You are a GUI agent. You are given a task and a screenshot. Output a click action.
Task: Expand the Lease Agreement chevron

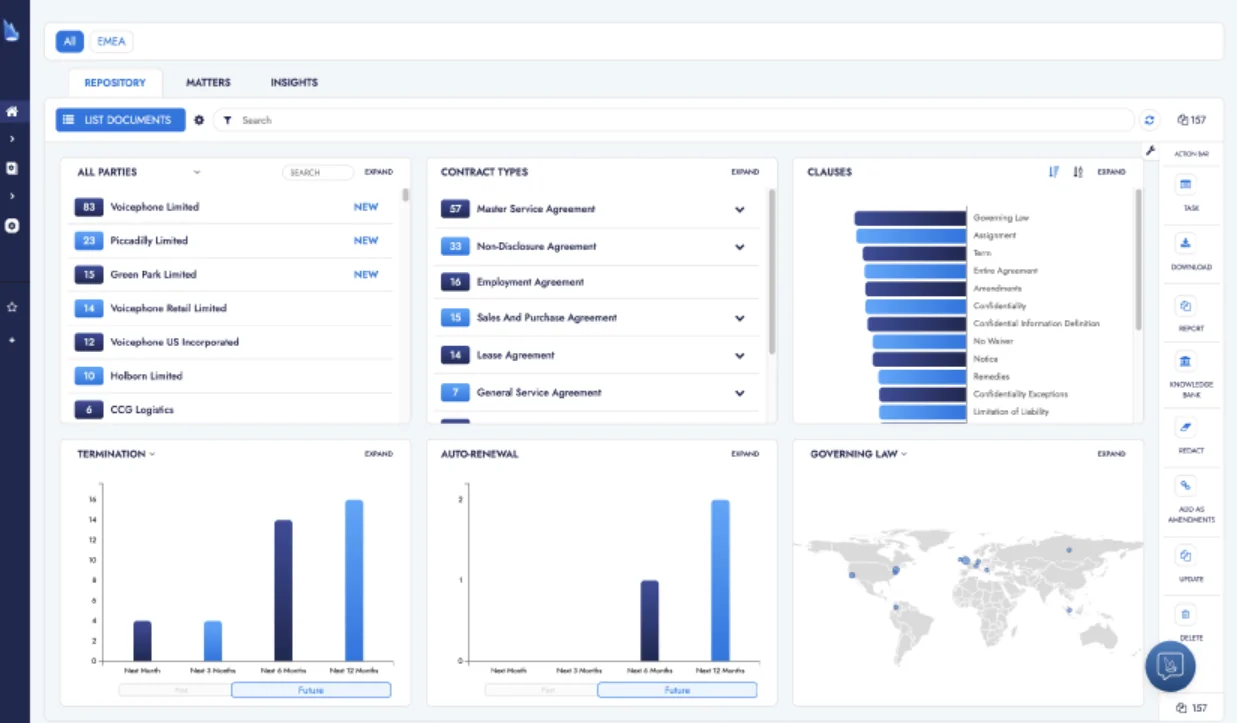point(740,356)
